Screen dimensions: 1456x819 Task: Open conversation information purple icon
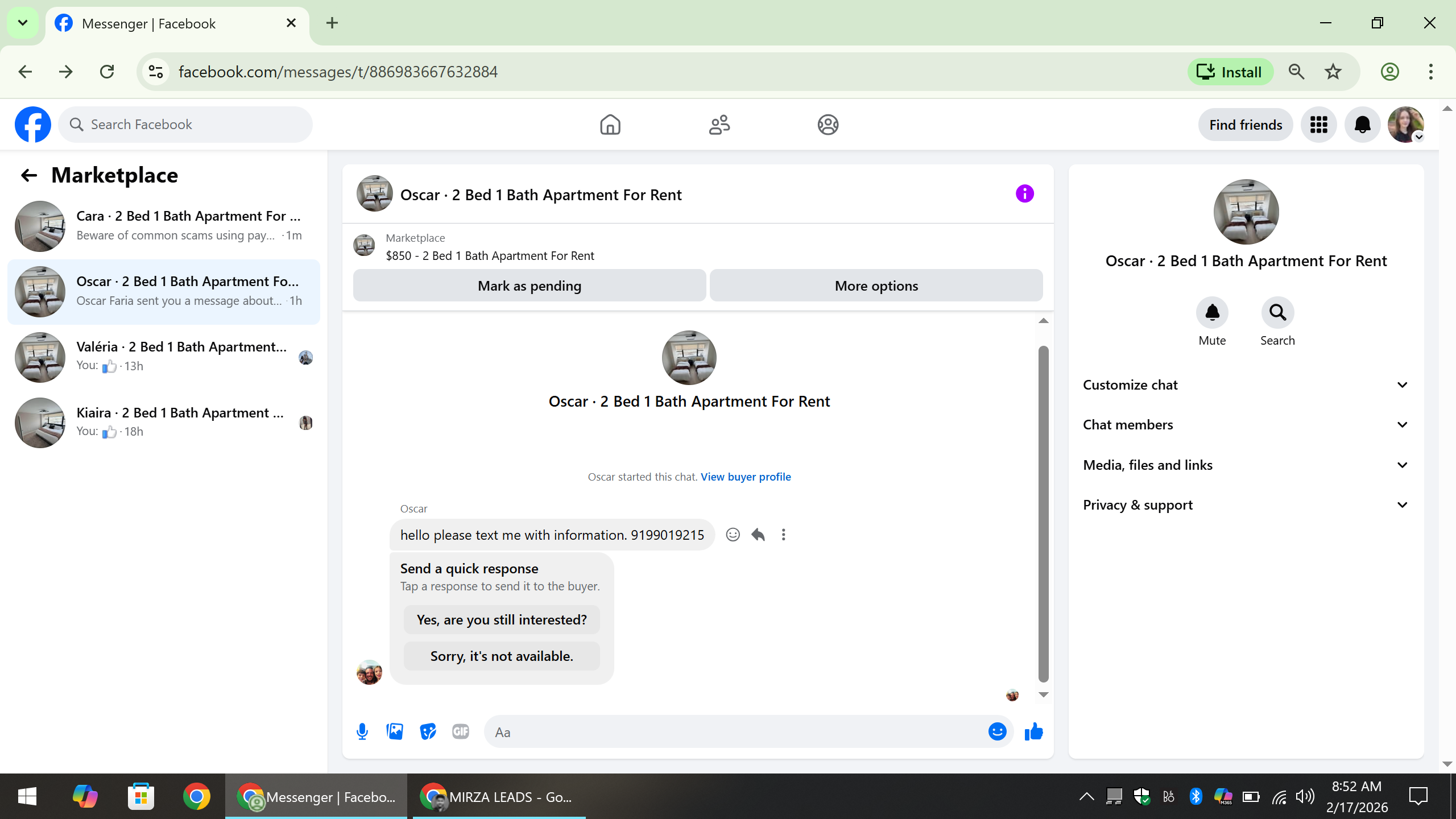(1024, 194)
